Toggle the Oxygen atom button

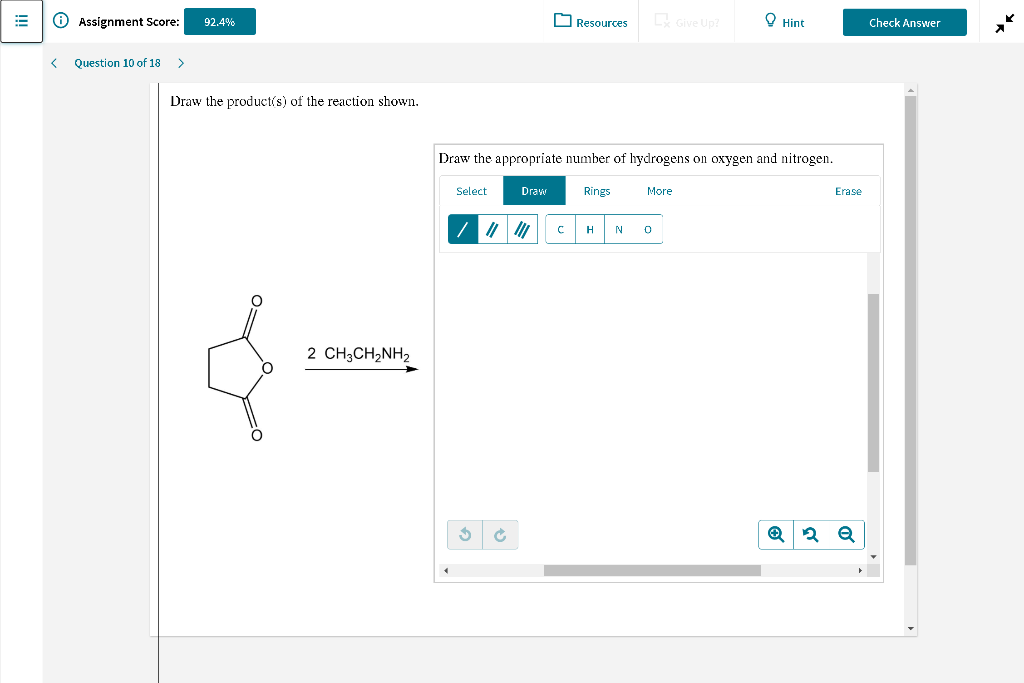[647, 229]
